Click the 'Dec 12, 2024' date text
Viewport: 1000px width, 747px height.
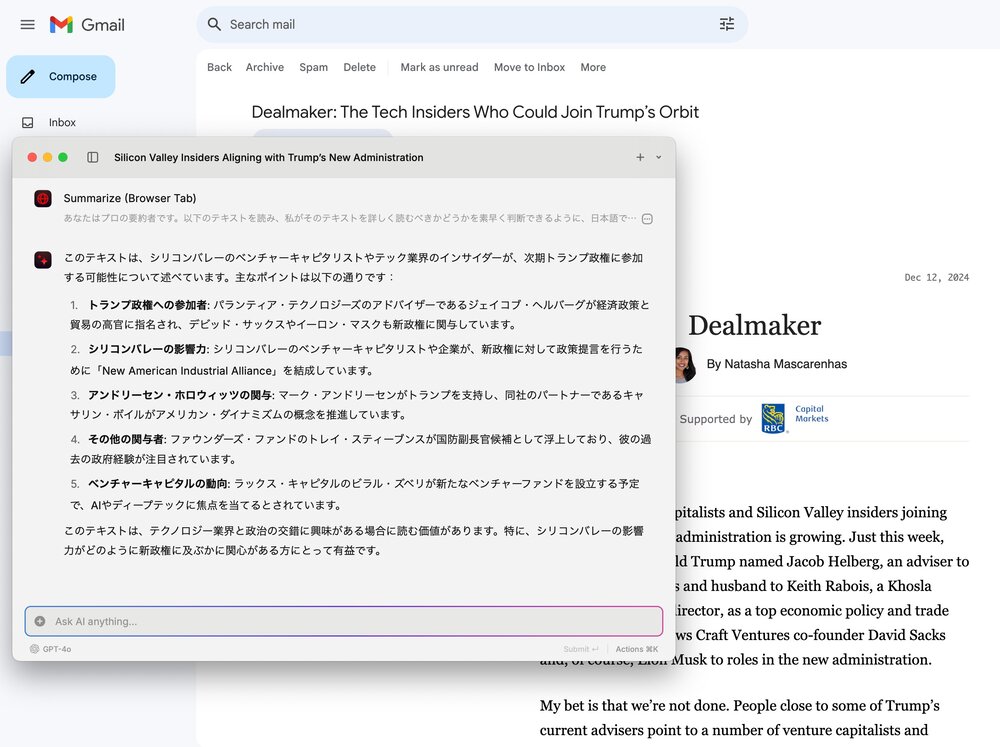coord(936,277)
